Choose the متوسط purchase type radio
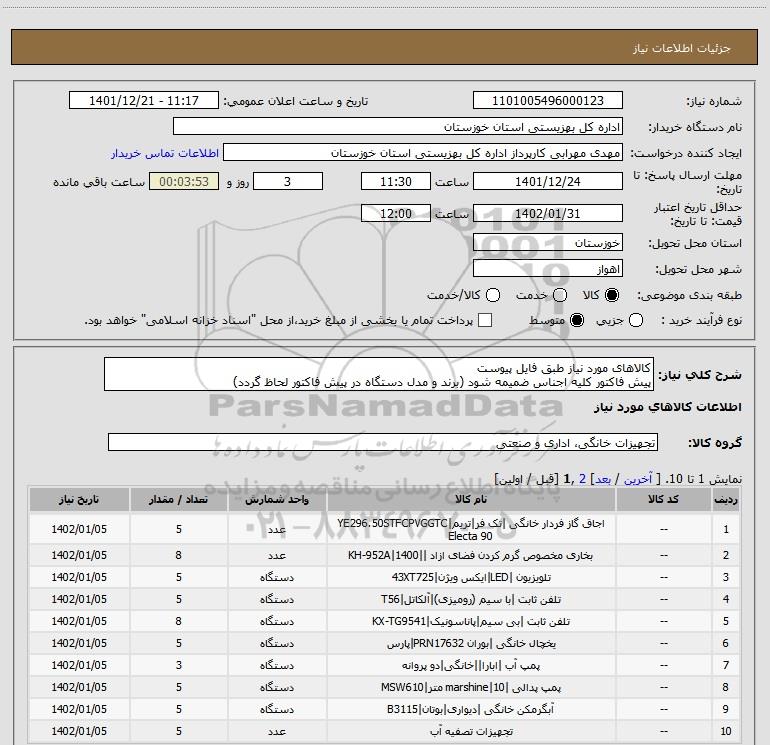 [577, 320]
